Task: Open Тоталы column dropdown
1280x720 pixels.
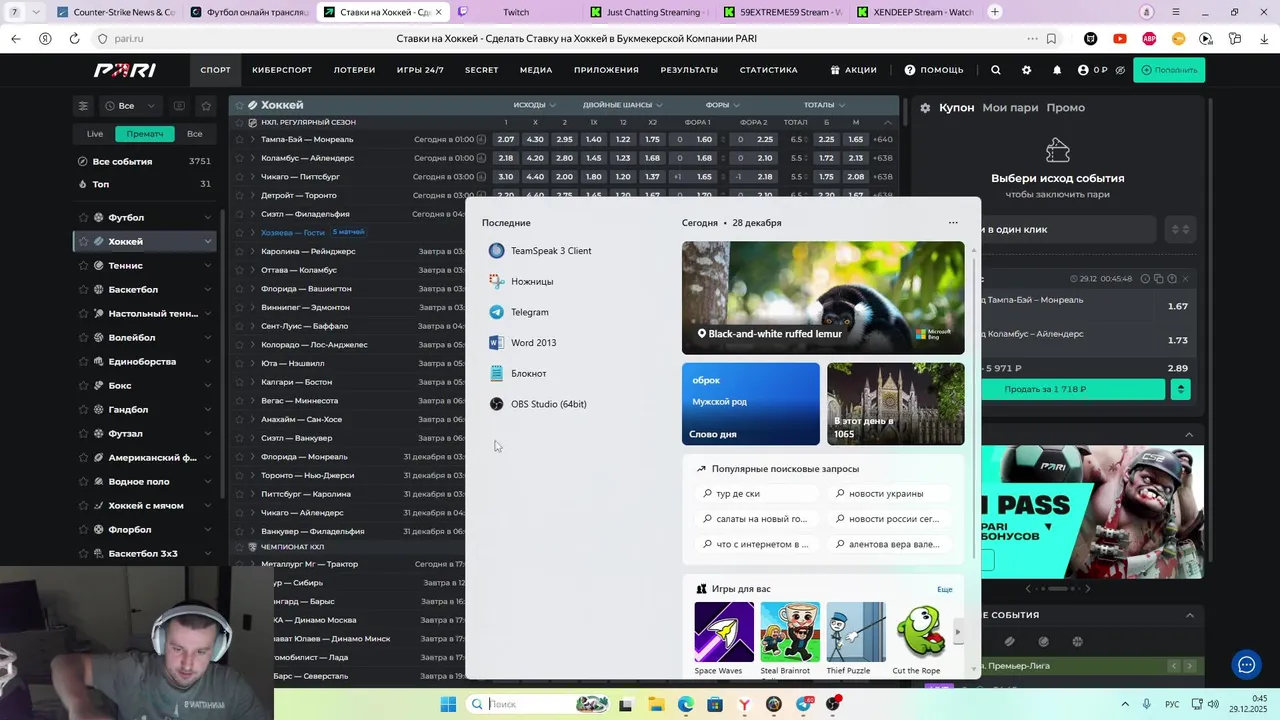Action: tap(824, 104)
